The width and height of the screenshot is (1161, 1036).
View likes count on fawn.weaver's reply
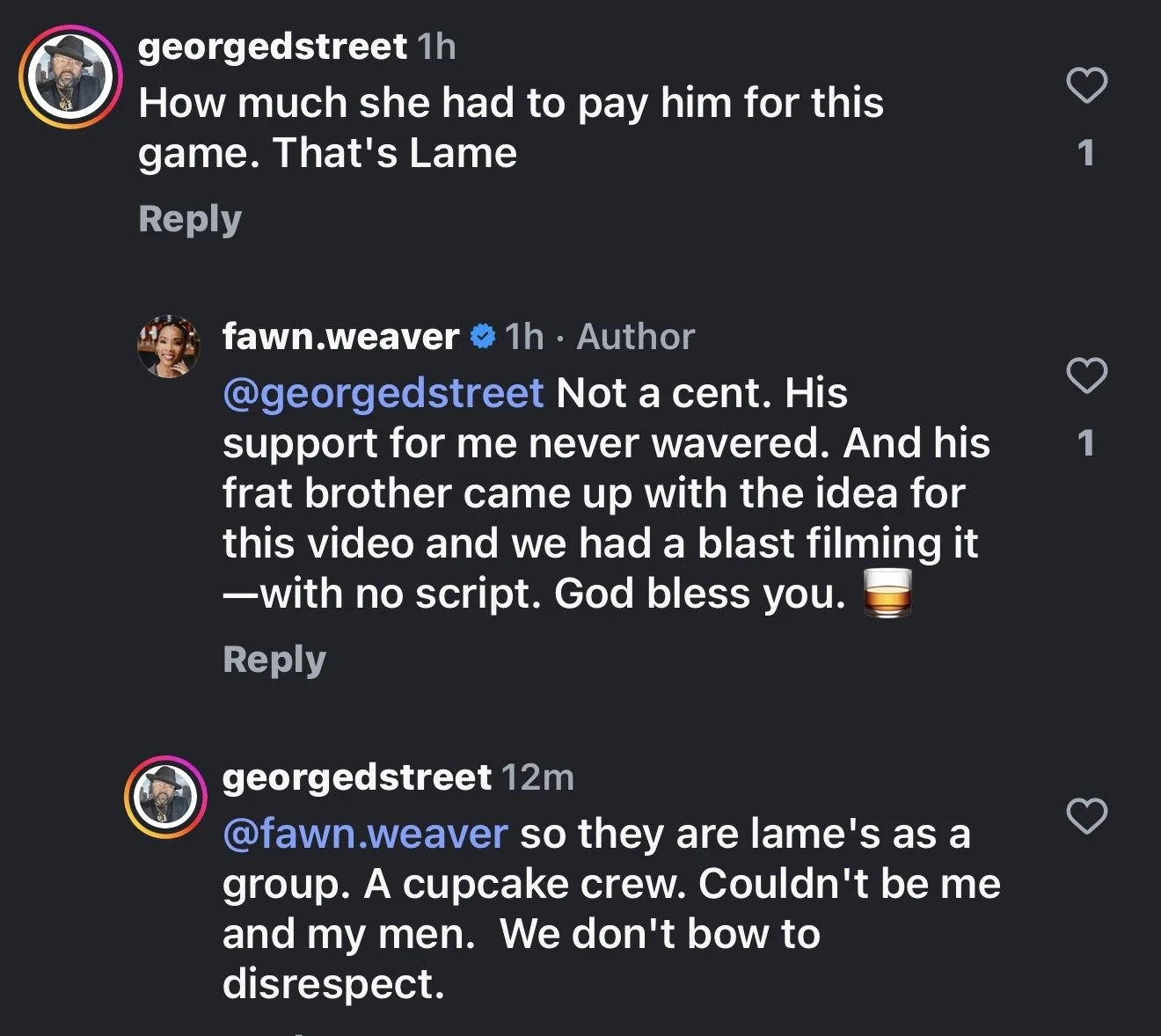coord(1086,443)
